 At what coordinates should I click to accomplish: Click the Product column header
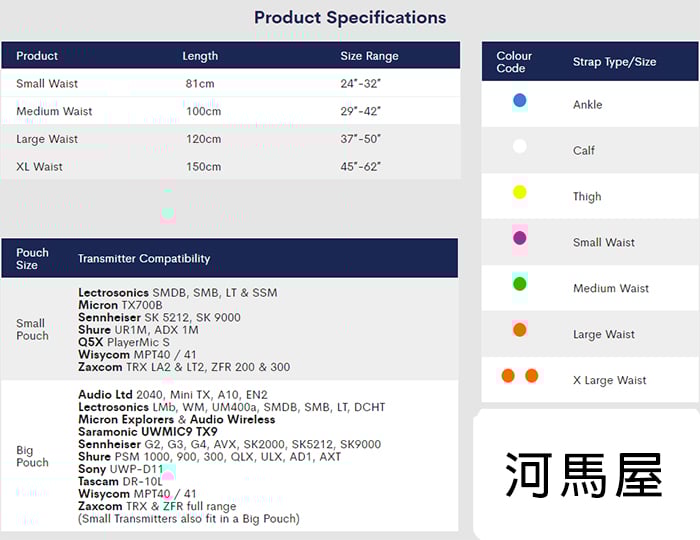(x=37, y=56)
